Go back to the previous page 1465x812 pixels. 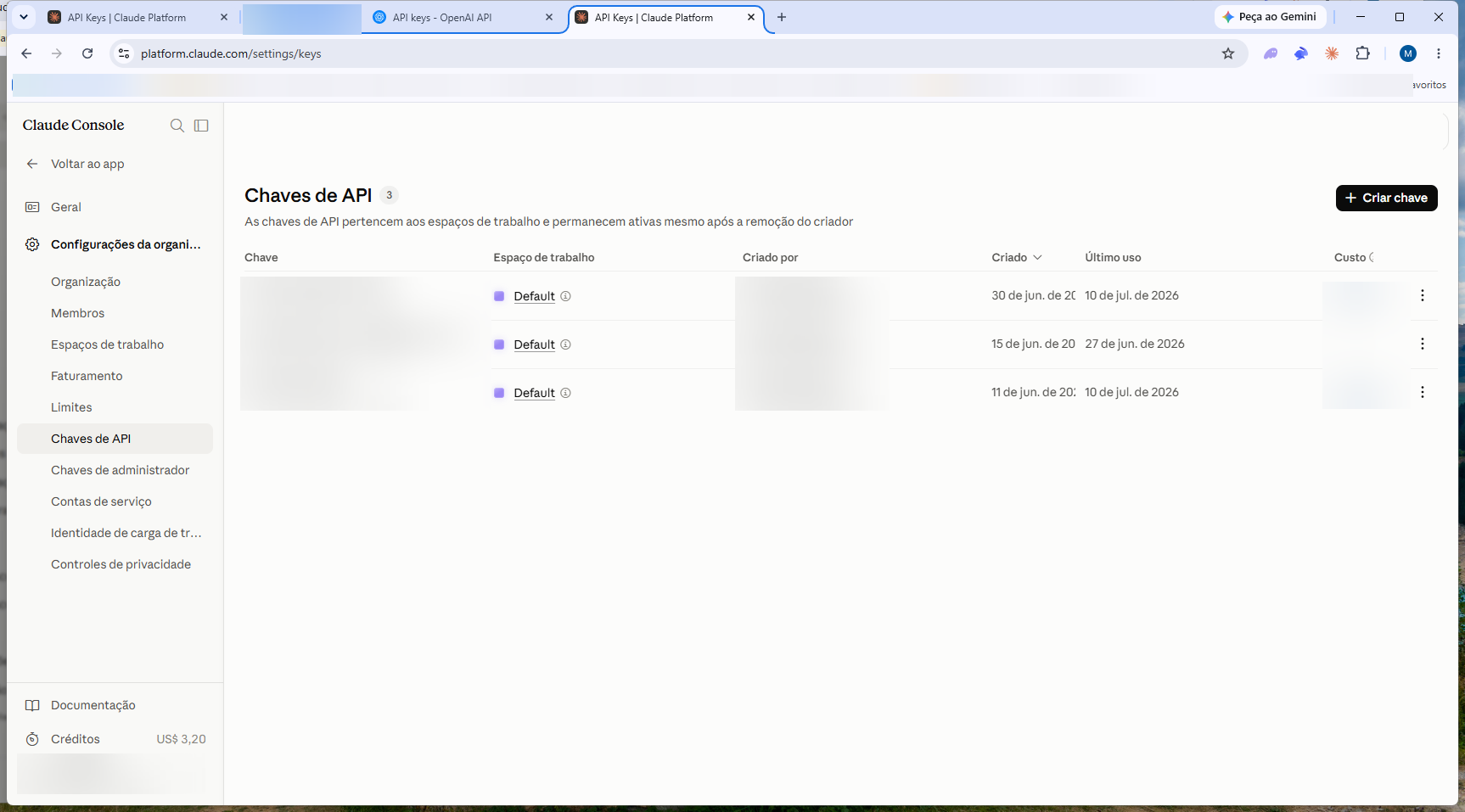[x=26, y=53]
